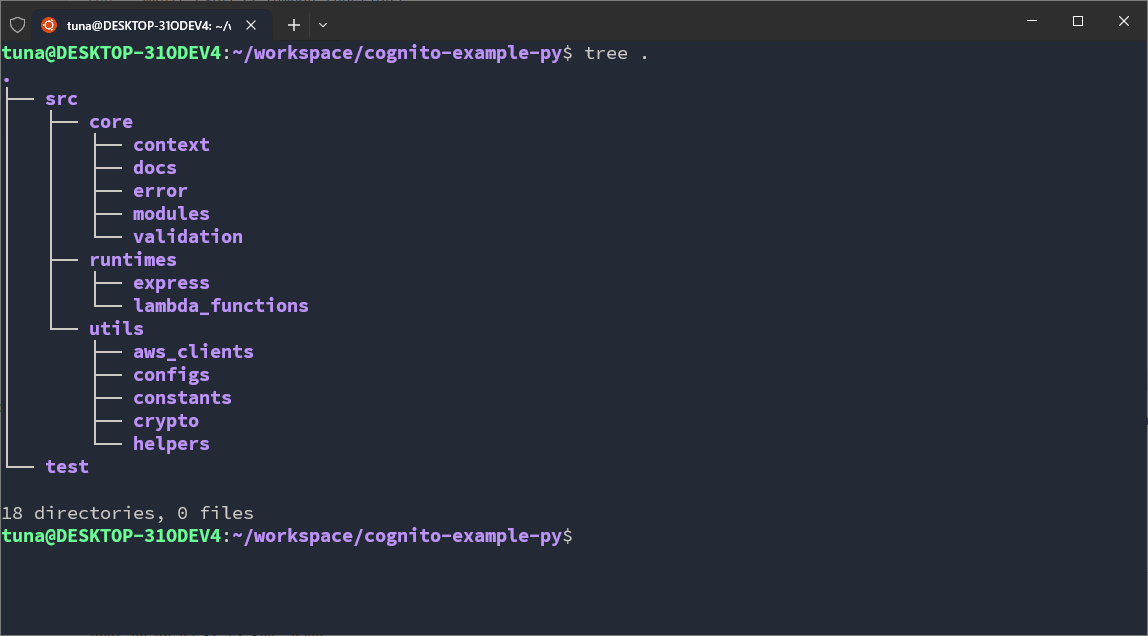Open the new tab profile dropdown chevron
Image resolution: width=1148 pixels, height=636 pixels.
pyautogui.click(x=323, y=24)
